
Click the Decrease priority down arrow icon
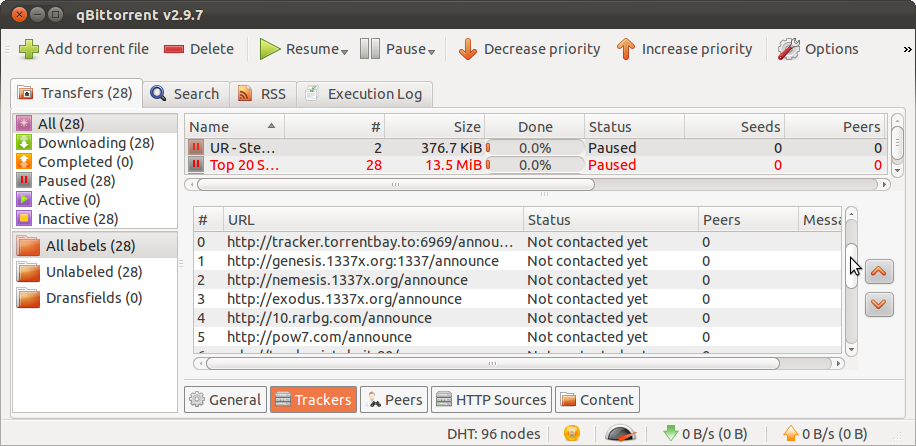468,50
